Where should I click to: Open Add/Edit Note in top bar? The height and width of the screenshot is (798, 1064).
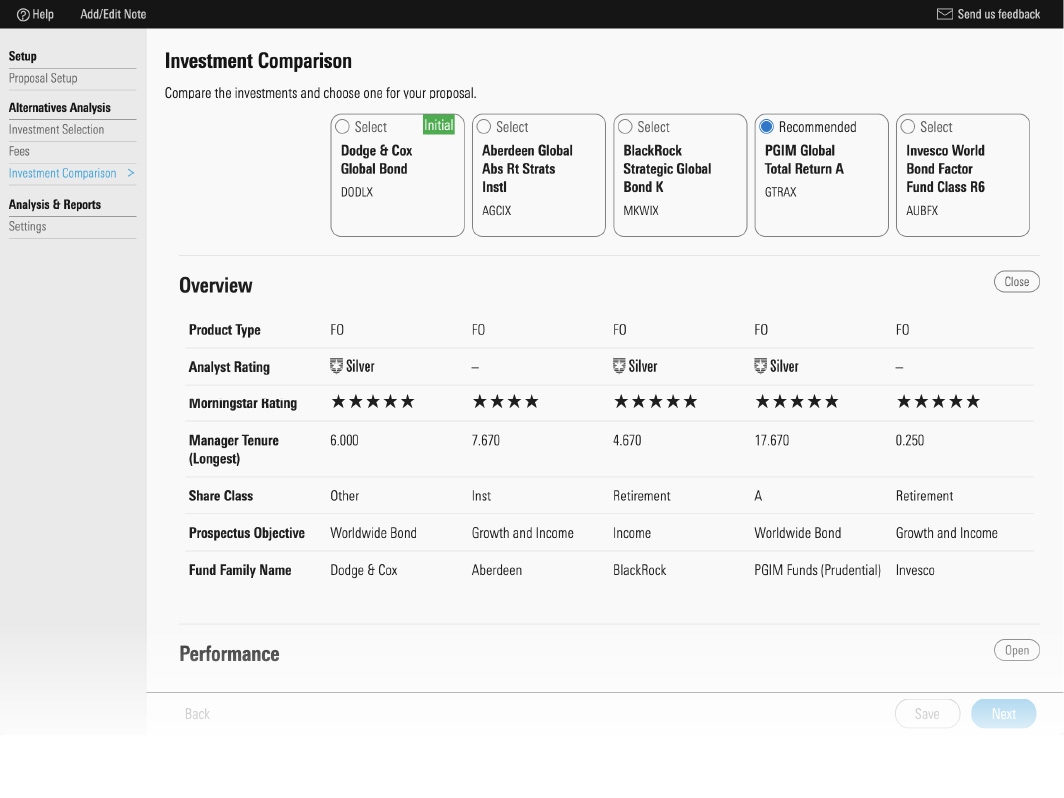click(113, 14)
